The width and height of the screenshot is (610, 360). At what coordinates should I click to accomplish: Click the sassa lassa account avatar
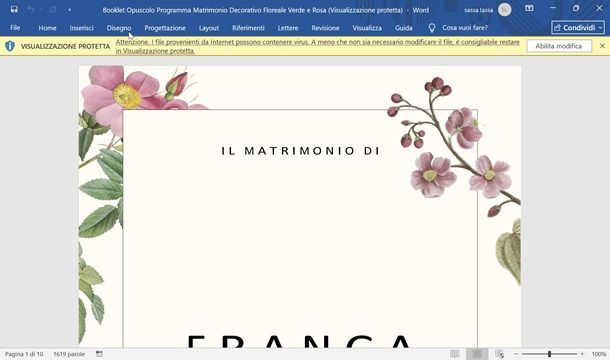click(x=505, y=10)
